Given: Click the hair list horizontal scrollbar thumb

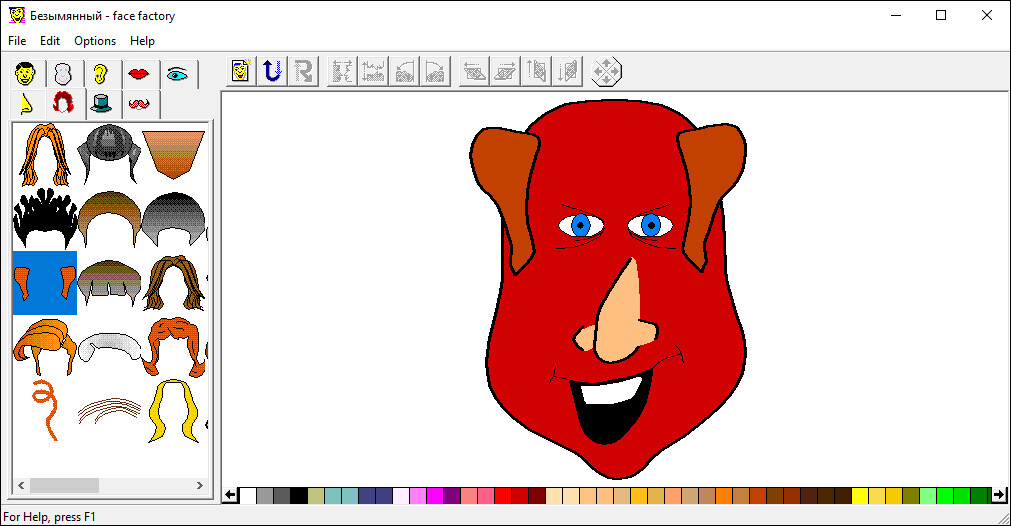Looking at the screenshot, I should pos(64,485).
